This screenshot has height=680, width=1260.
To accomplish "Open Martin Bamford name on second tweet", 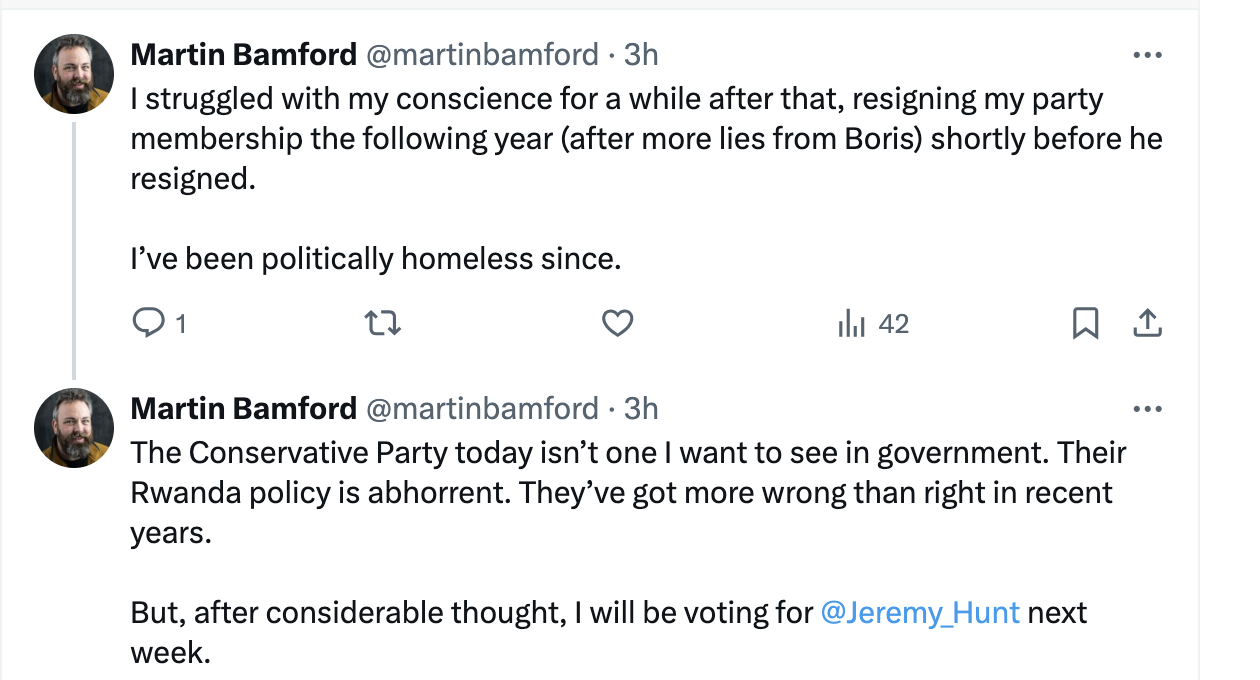I will (243, 408).
